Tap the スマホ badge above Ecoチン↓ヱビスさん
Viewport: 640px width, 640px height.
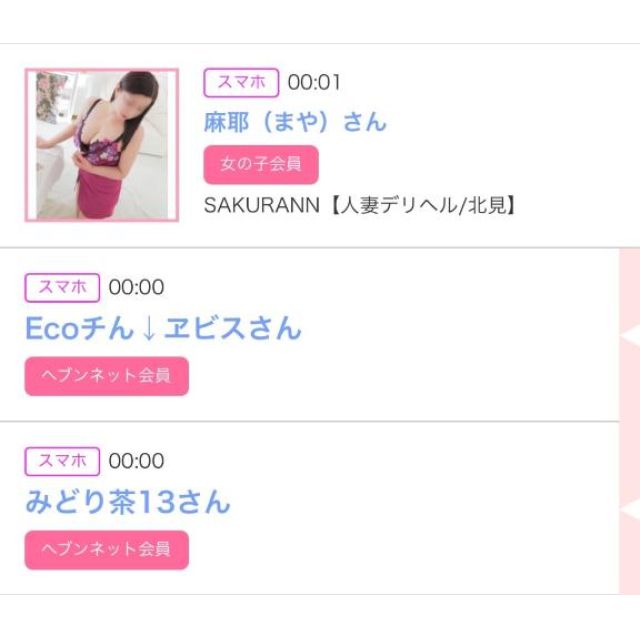[62, 287]
